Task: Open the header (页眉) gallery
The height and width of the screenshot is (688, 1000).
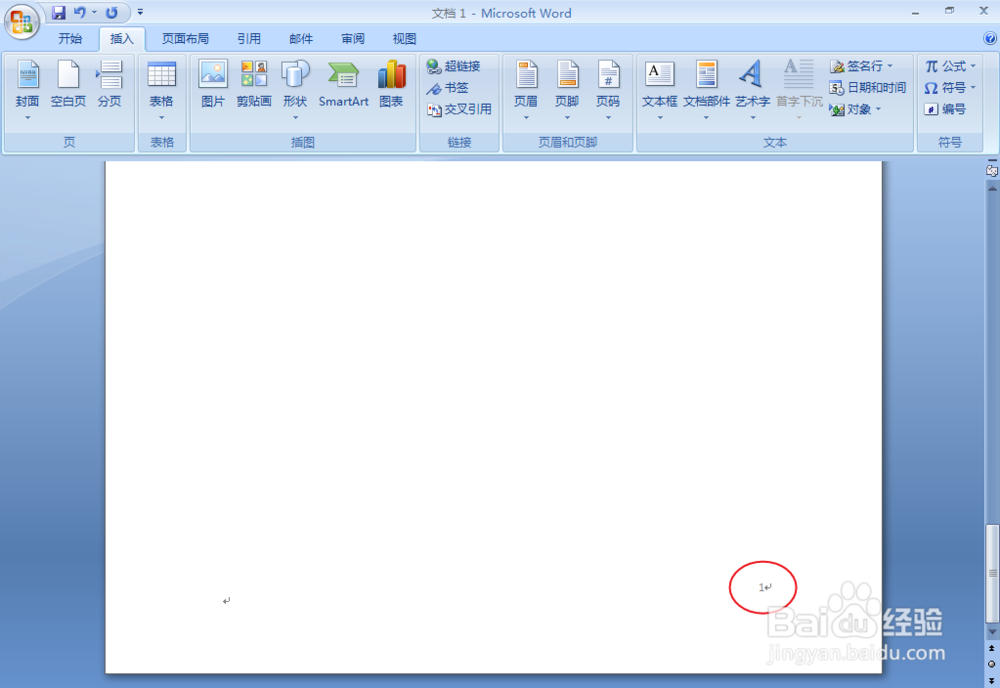Action: tap(526, 91)
